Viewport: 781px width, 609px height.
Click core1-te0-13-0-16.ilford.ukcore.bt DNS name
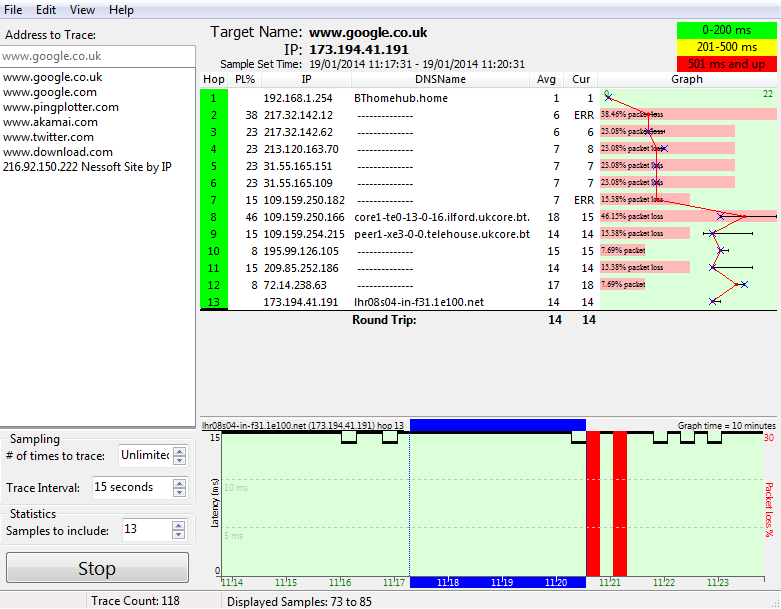click(x=442, y=217)
